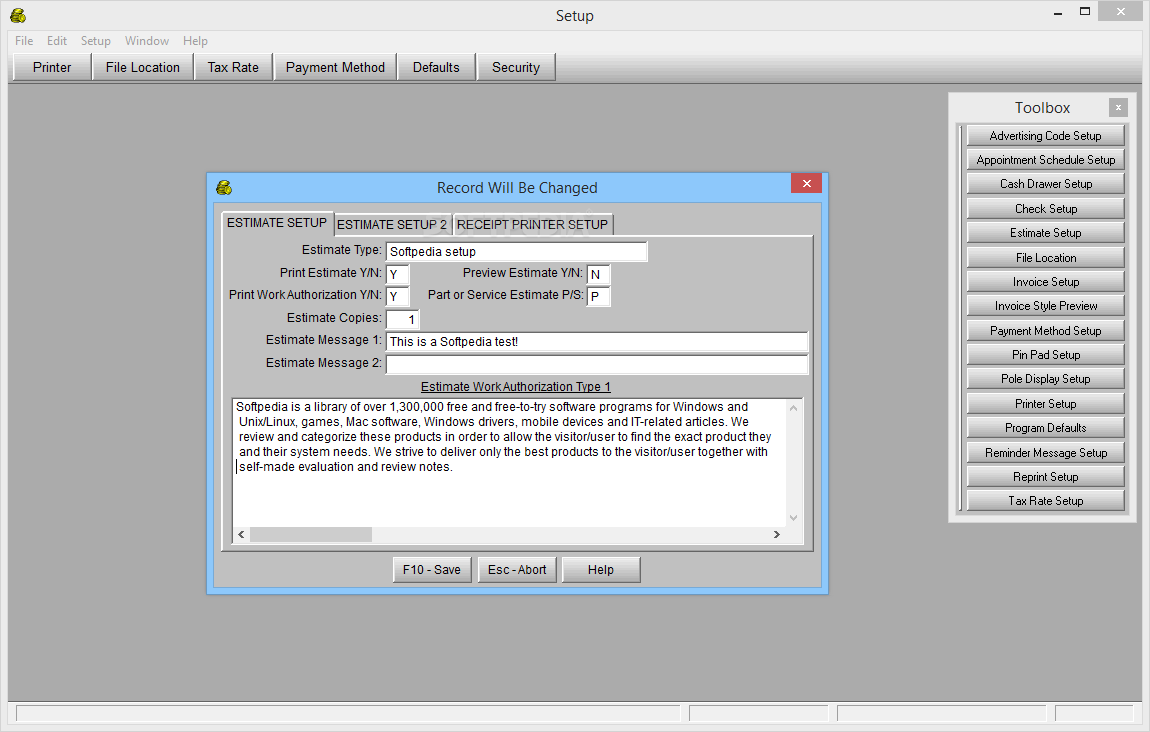
Task: Click the coin icon in Record Will Be Changed dialog
Action: (224, 188)
